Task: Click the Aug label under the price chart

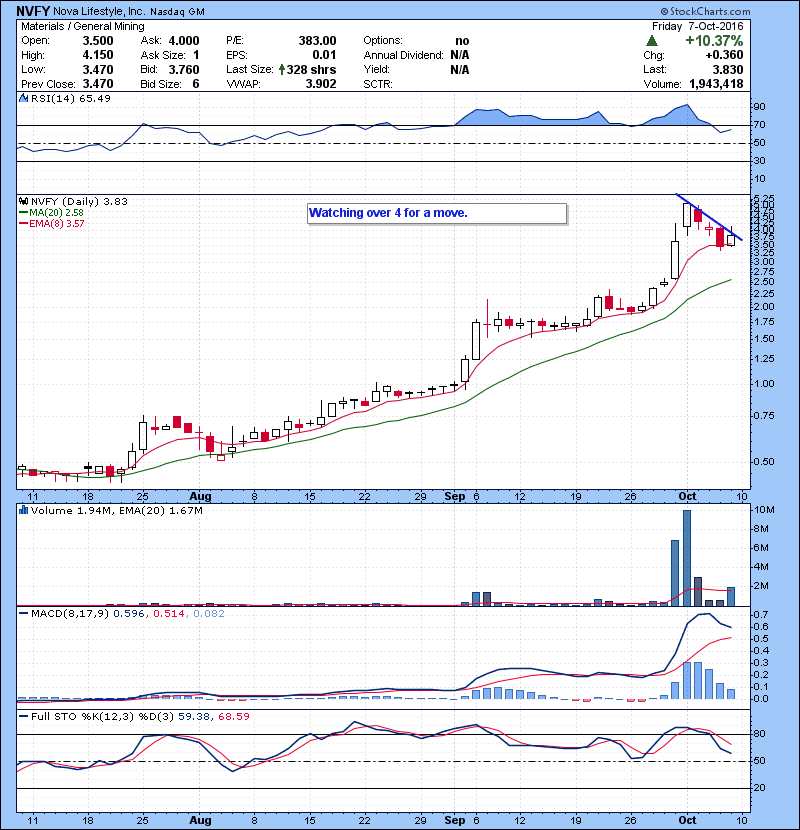Action: pyautogui.click(x=200, y=496)
